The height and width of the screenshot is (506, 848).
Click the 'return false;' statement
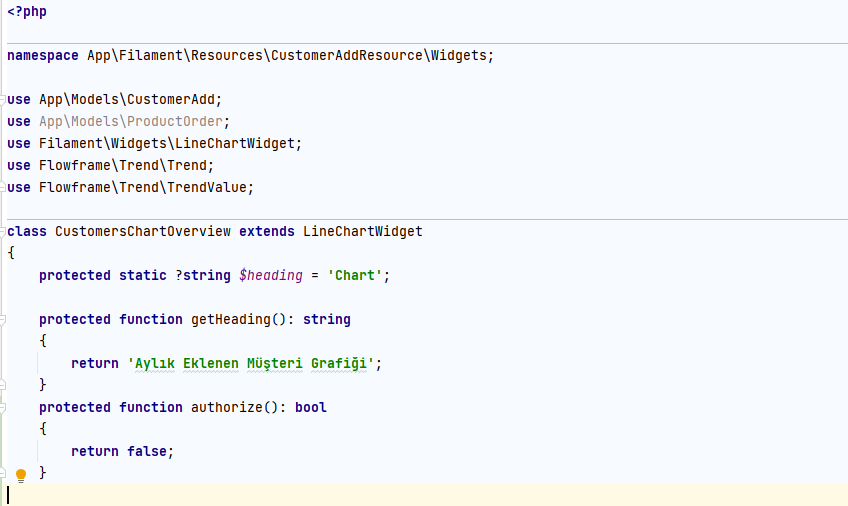122,451
